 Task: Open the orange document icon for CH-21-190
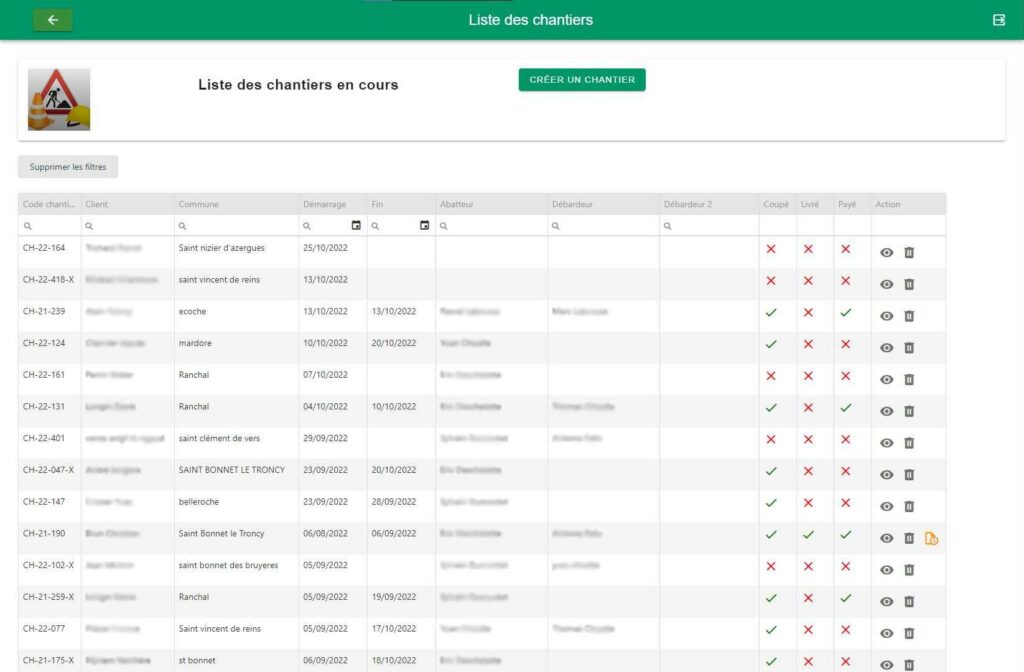click(931, 538)
